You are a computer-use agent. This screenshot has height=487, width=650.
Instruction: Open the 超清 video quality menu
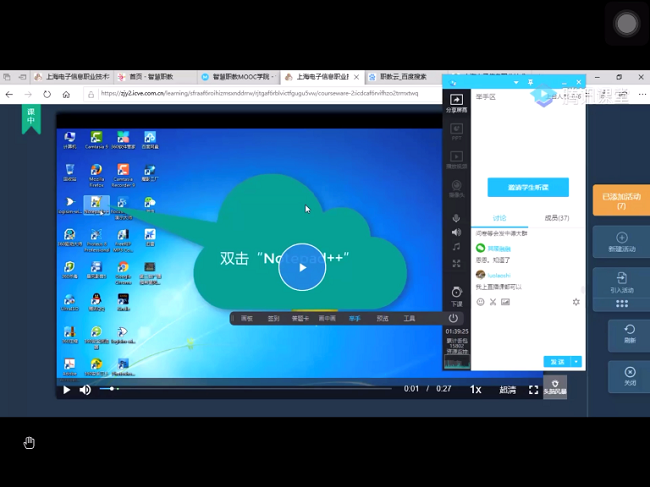[508, 389]
